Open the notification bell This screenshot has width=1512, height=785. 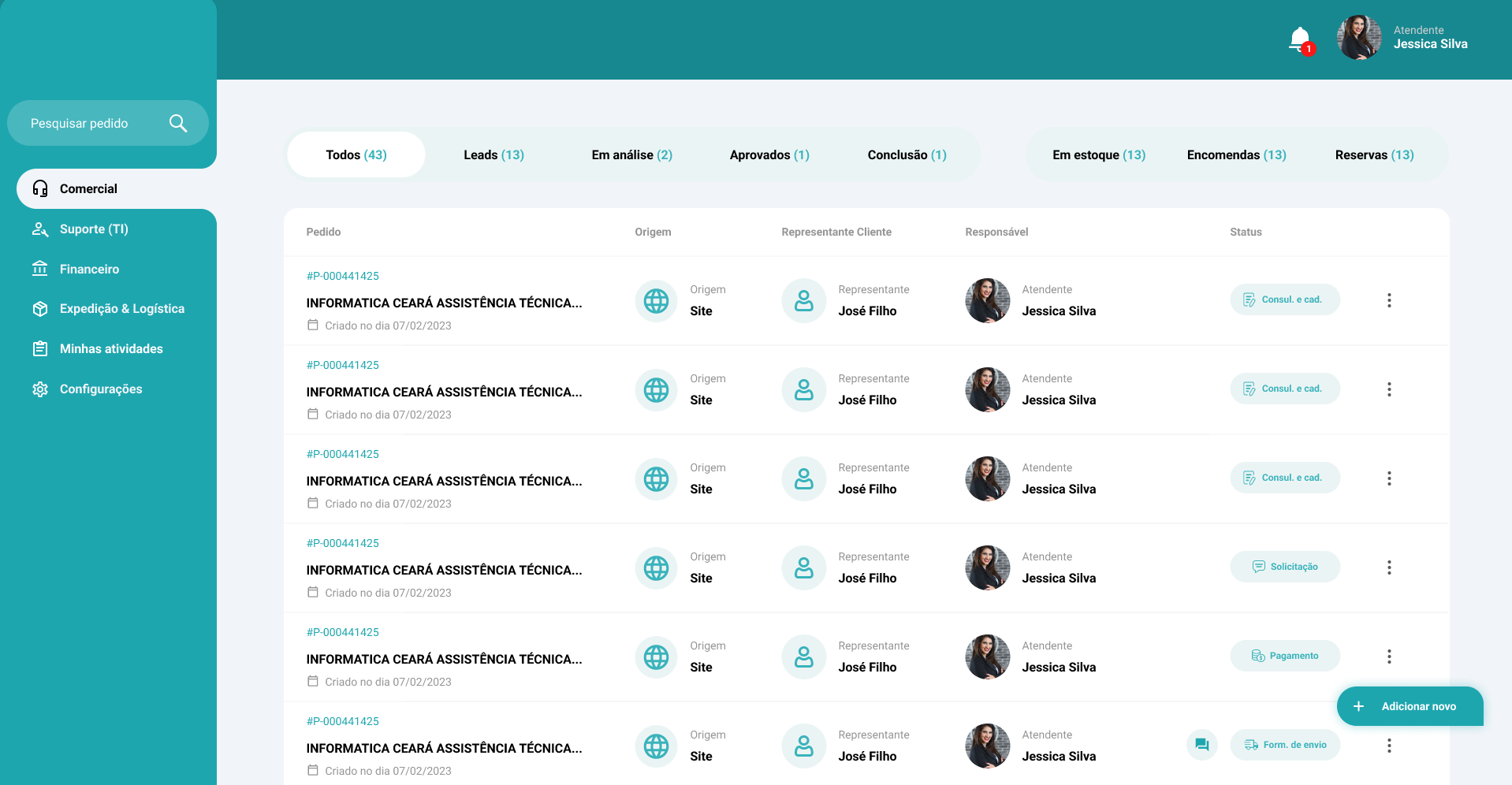point(1300,39)
